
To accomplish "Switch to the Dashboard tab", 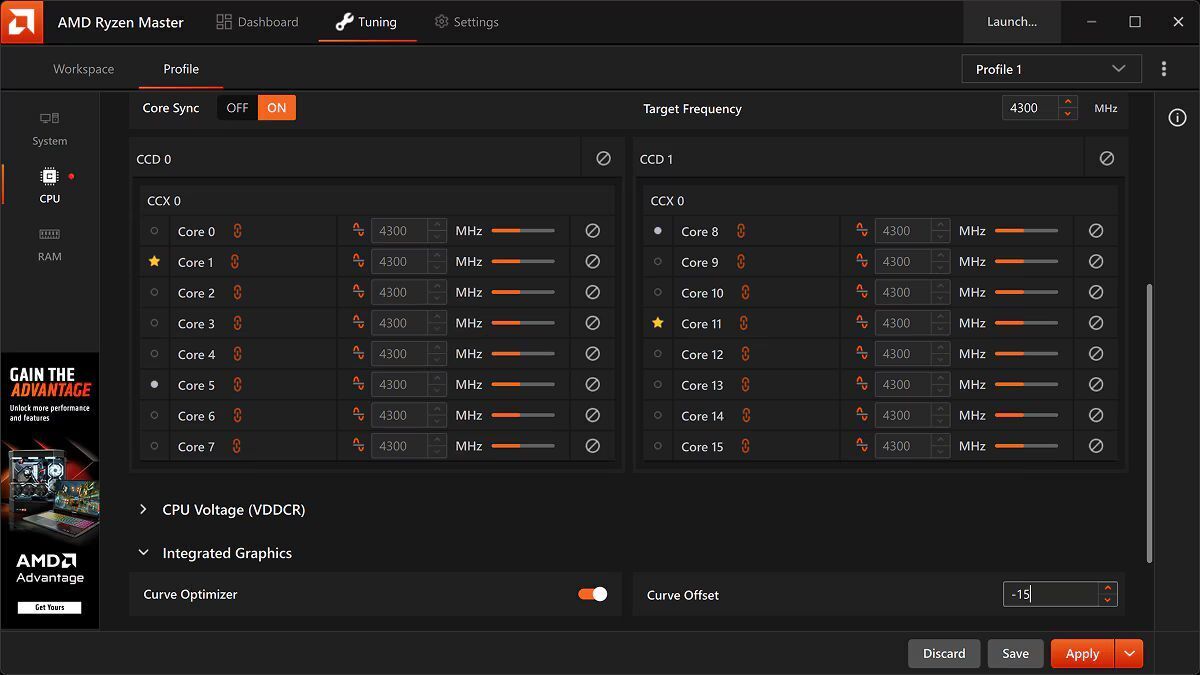I will click(257, 22).
